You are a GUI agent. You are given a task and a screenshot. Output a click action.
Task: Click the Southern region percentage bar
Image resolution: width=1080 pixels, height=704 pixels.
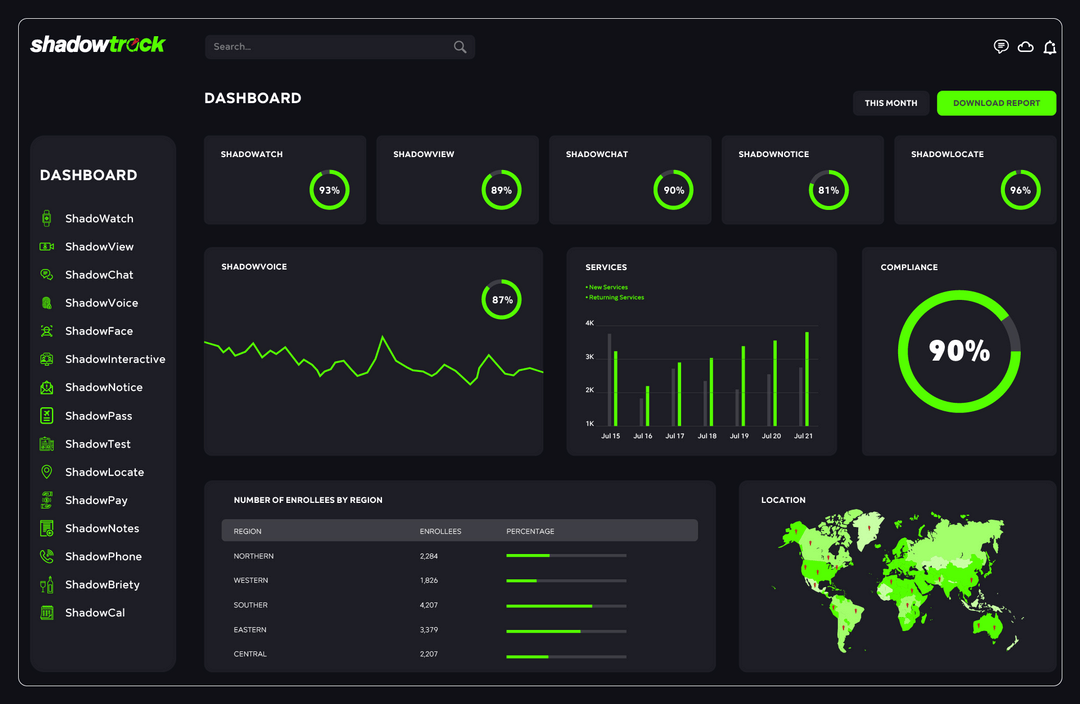click(x=566, y=605)
